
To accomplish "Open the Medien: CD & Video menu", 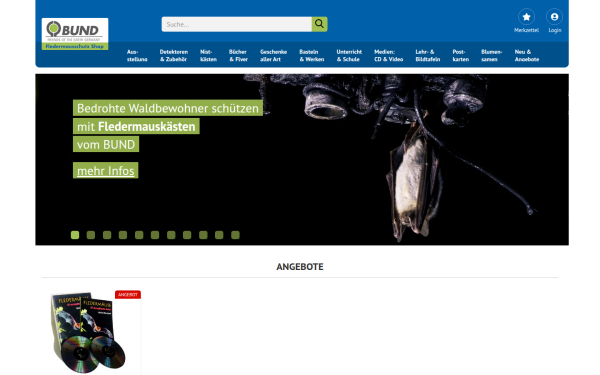I will [x=388, y=55].
